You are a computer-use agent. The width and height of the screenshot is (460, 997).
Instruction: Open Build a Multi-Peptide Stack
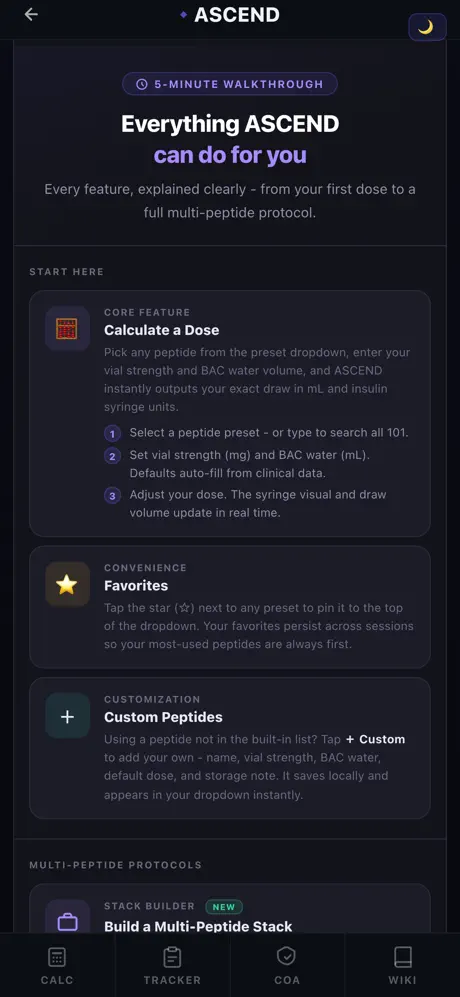point(199,926)
